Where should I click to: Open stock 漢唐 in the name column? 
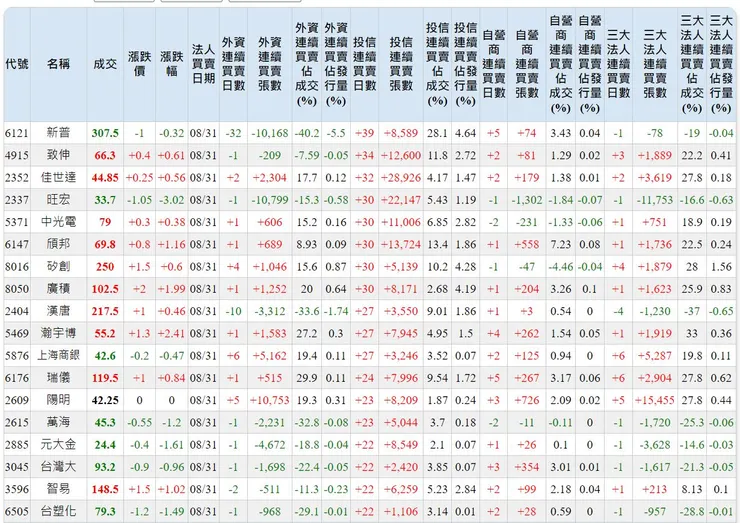click(x=59, y=311)
